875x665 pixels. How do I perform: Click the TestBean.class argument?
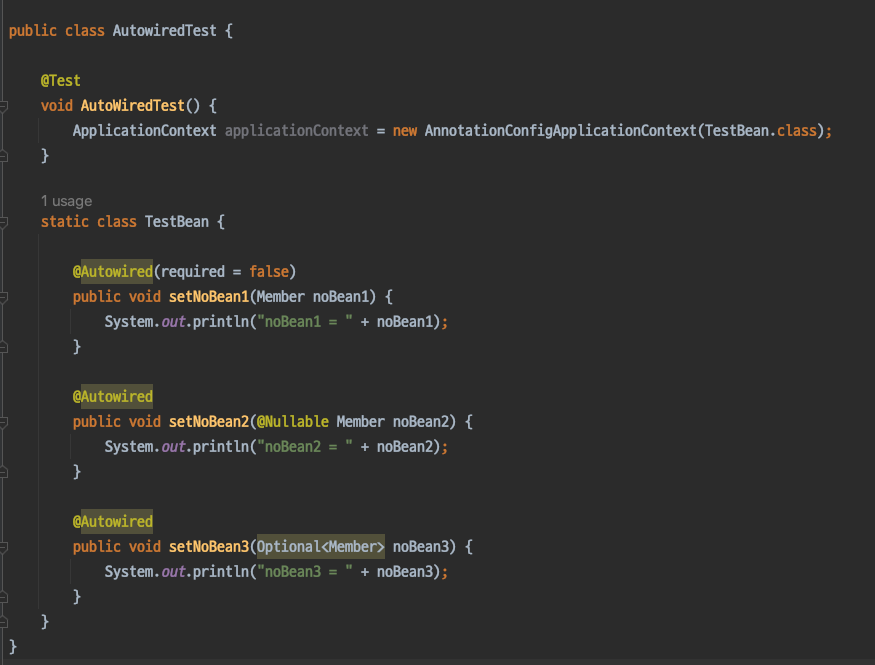[x=761, y=131]
